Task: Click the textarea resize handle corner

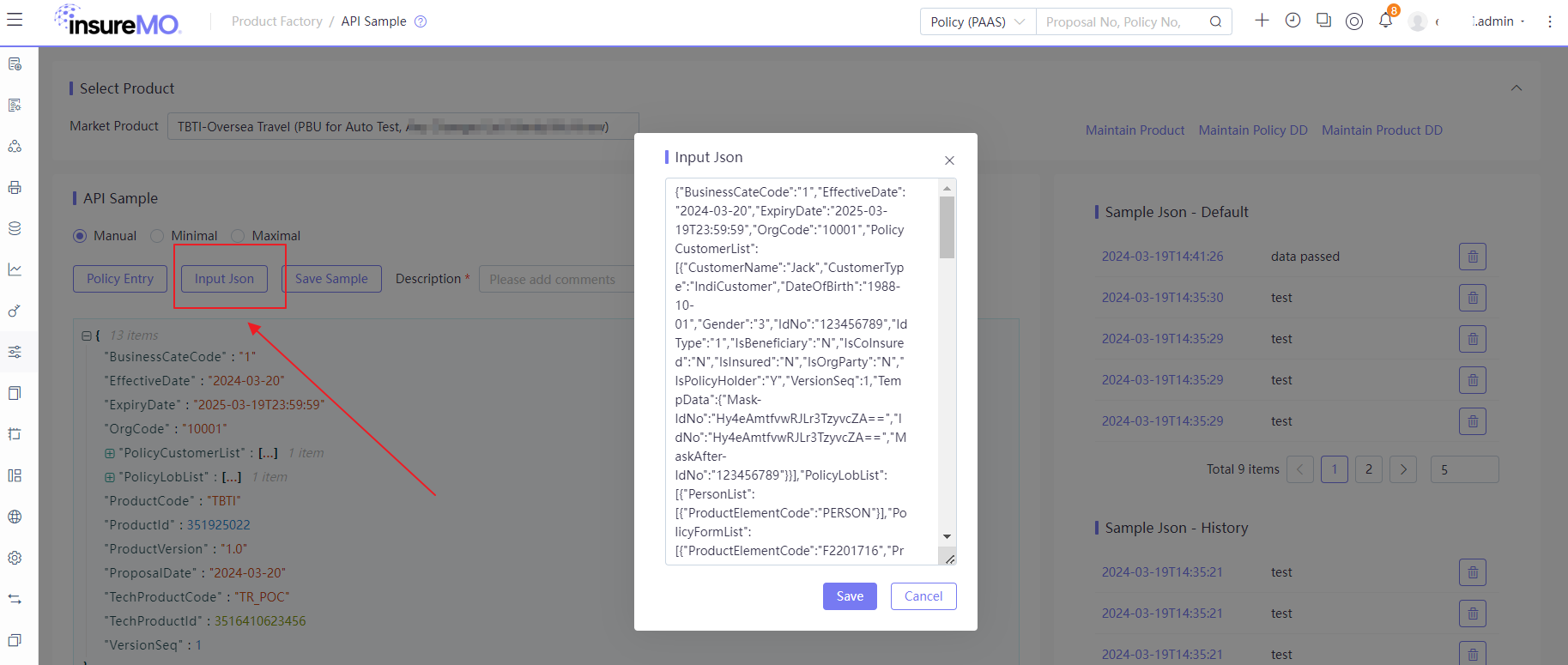Action: (x=950, y=559)
